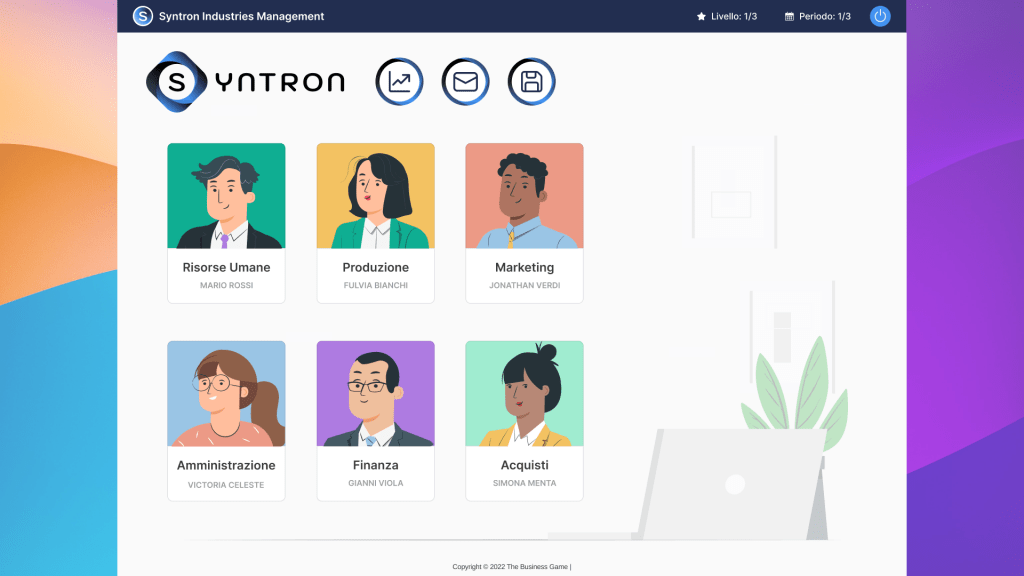1024x576 pixels.
Task: Select the Risorse Umane department label
Action: pos(226,267)
